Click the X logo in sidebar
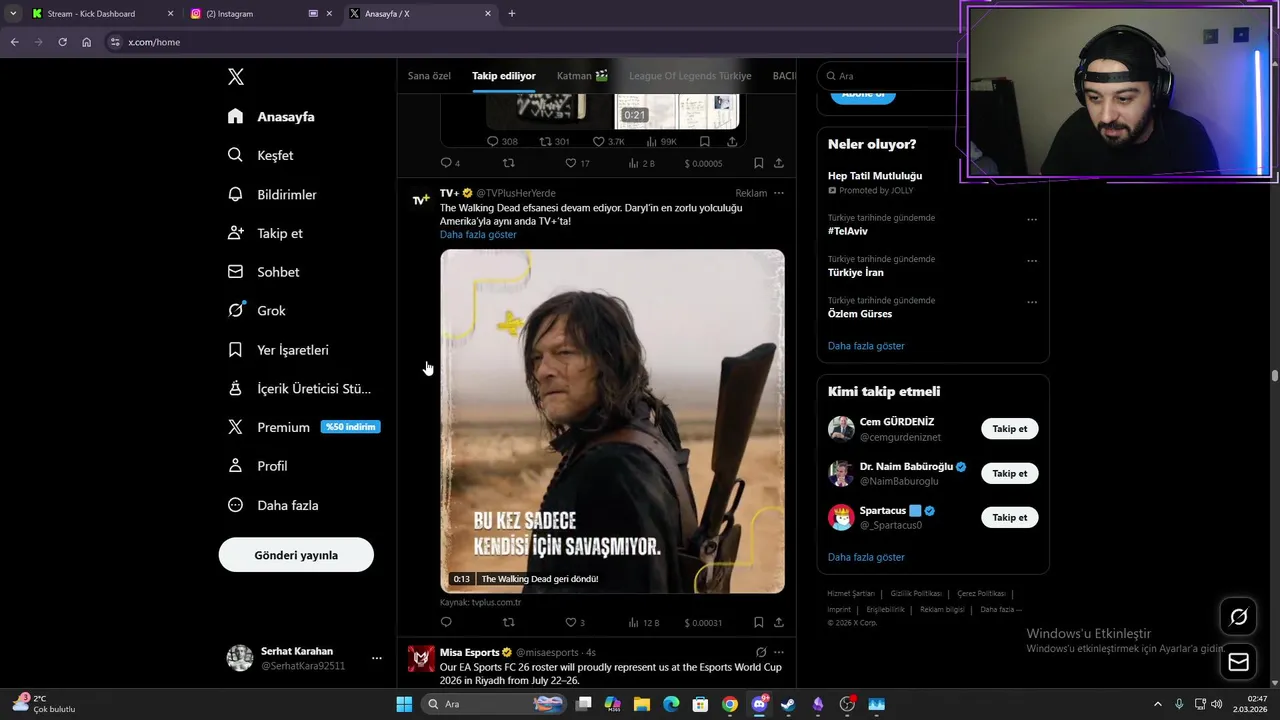 235,77
